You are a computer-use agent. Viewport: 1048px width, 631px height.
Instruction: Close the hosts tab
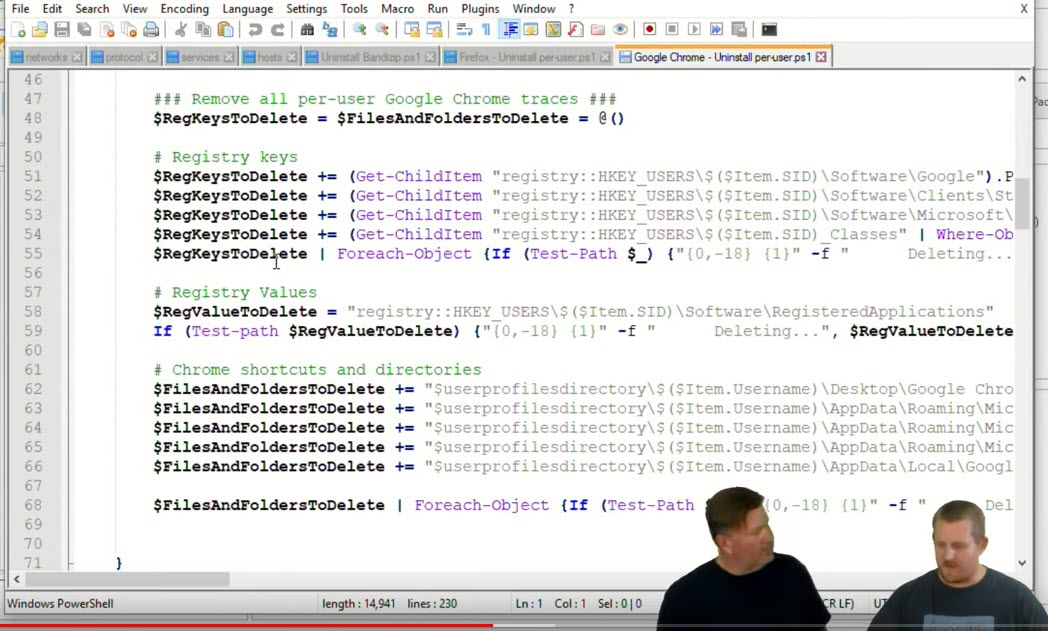click(x=291, y=57)
